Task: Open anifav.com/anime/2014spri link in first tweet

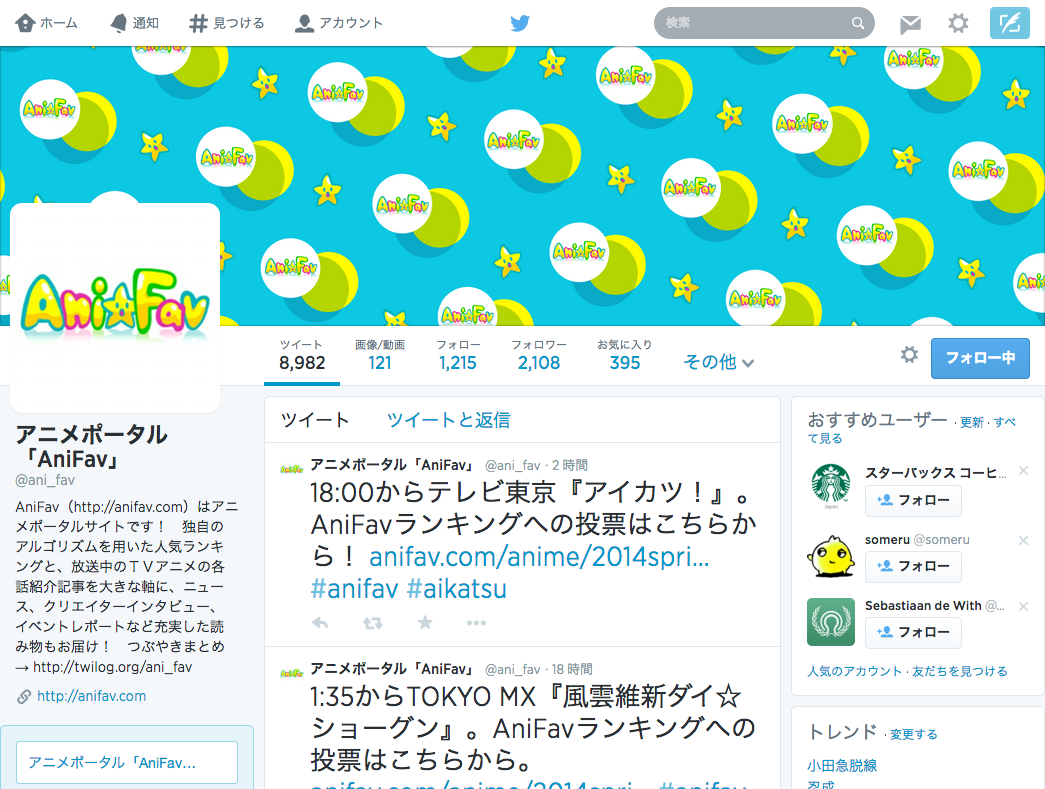Action: tap(538, 557)
